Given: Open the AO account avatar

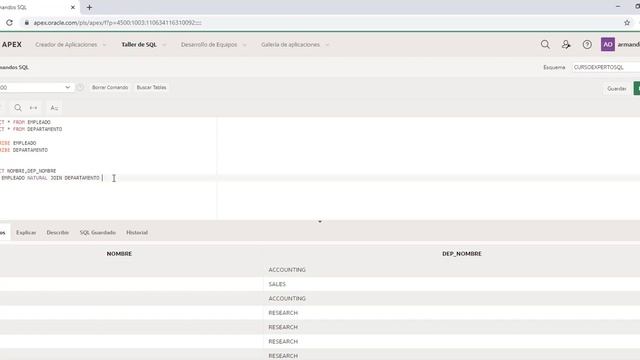Looking at the screenshot, I should point(607,44).
